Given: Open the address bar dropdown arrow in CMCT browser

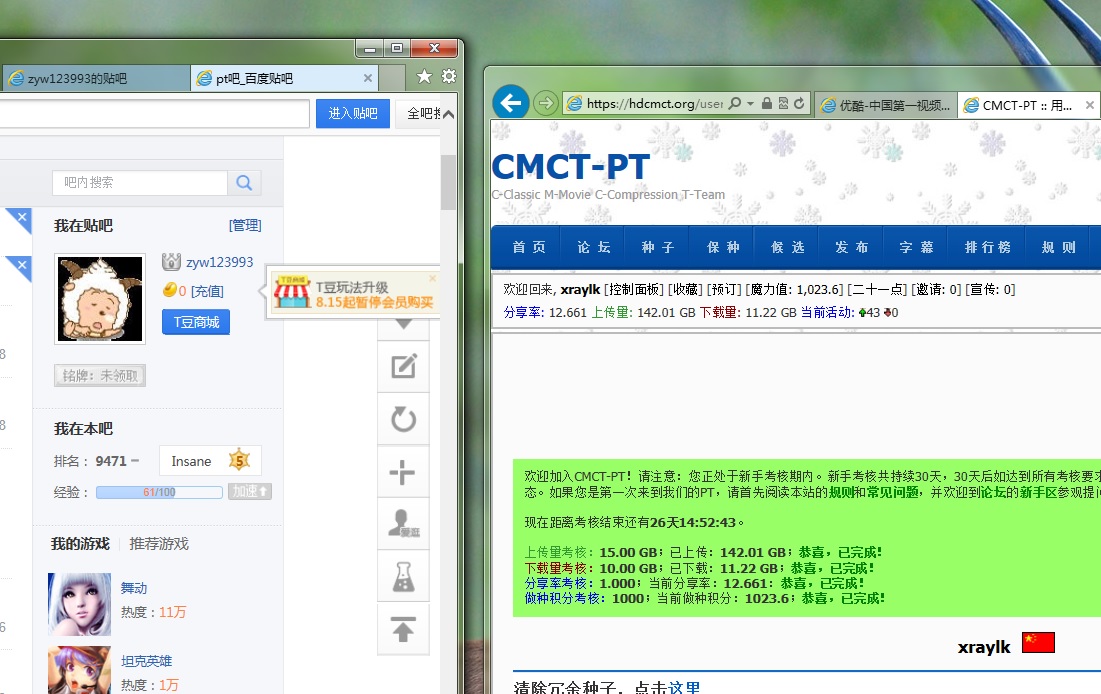Looking at the screenshot, I should pos(751,103).
